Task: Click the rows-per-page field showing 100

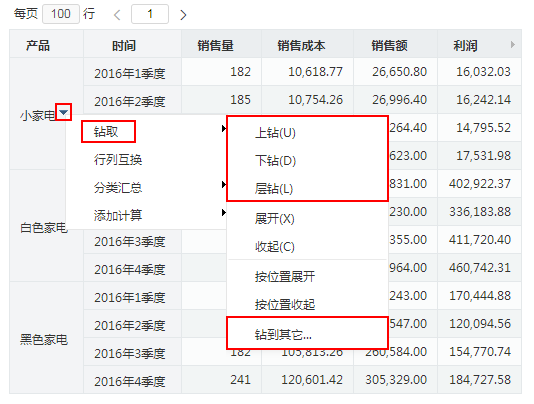Action: (61, 14)
